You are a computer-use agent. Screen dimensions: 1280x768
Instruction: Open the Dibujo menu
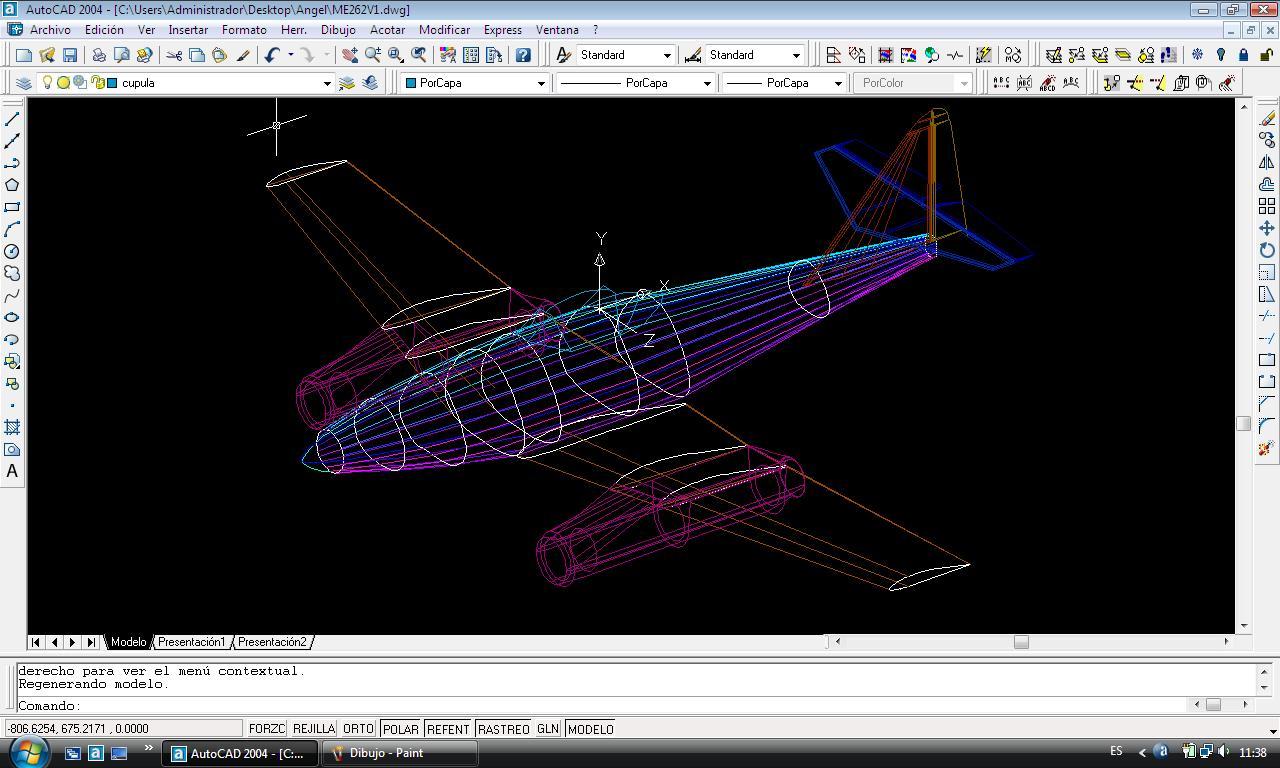(x=338, y=30)
